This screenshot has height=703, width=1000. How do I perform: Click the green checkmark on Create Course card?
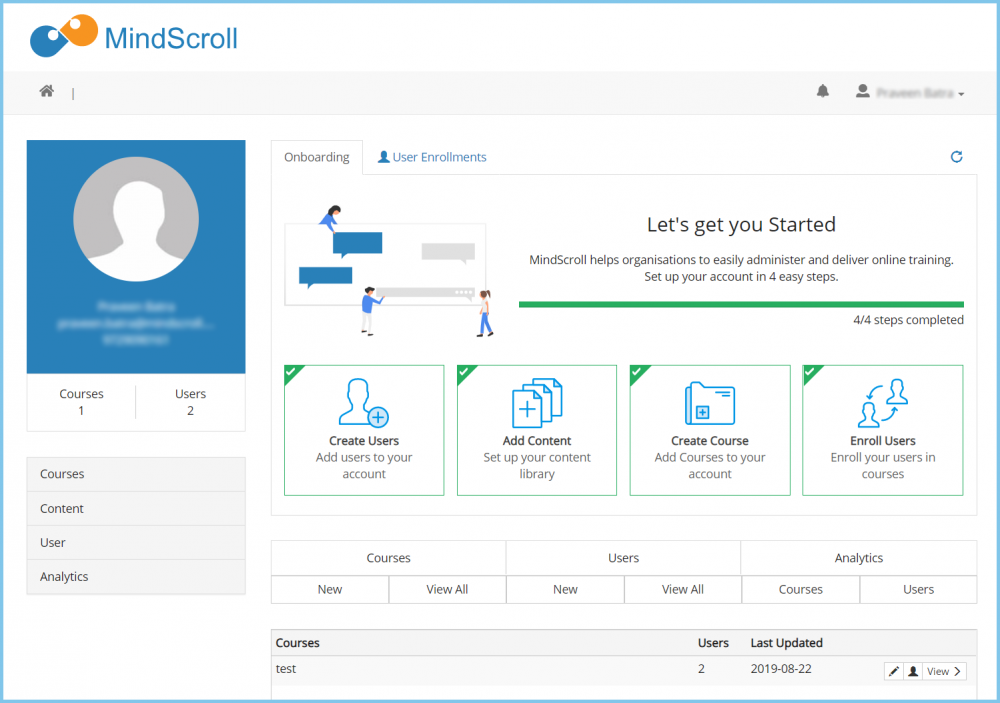tap(637, 373)
